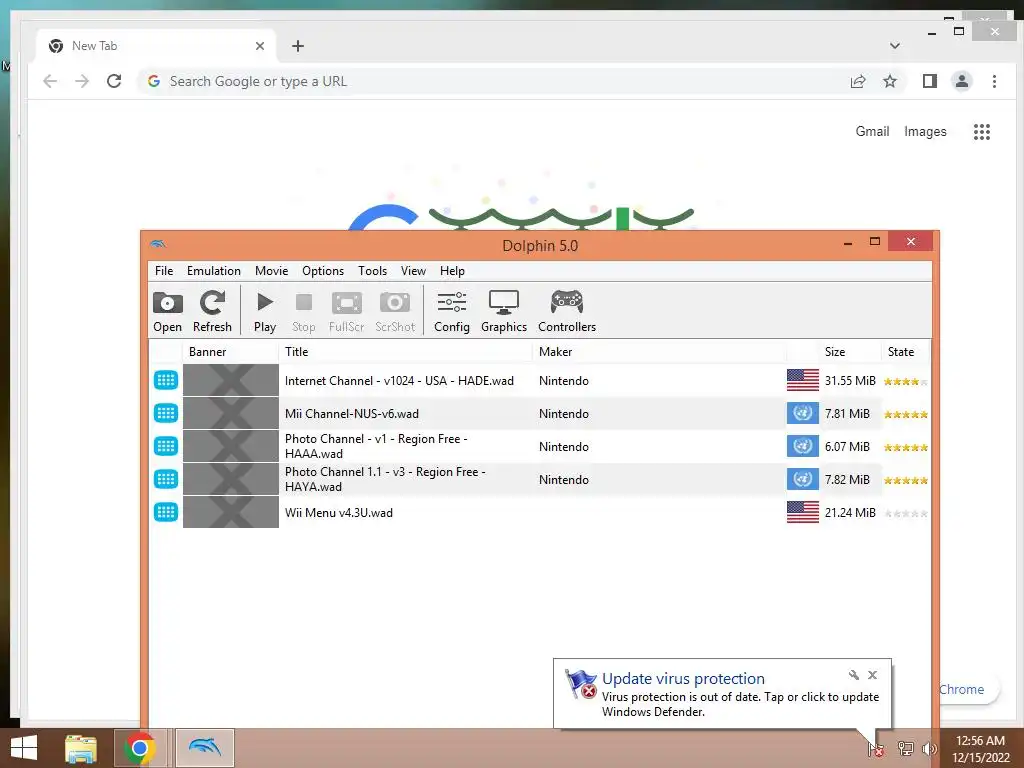Click Chrome back arrow

click(x=50, y=81)
